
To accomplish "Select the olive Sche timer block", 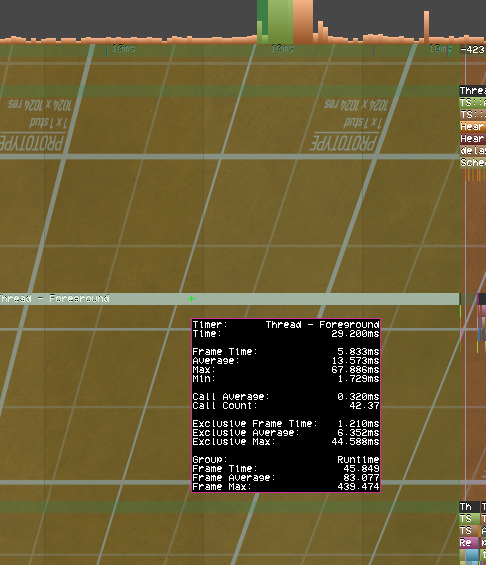I will [x=473, y=162].
